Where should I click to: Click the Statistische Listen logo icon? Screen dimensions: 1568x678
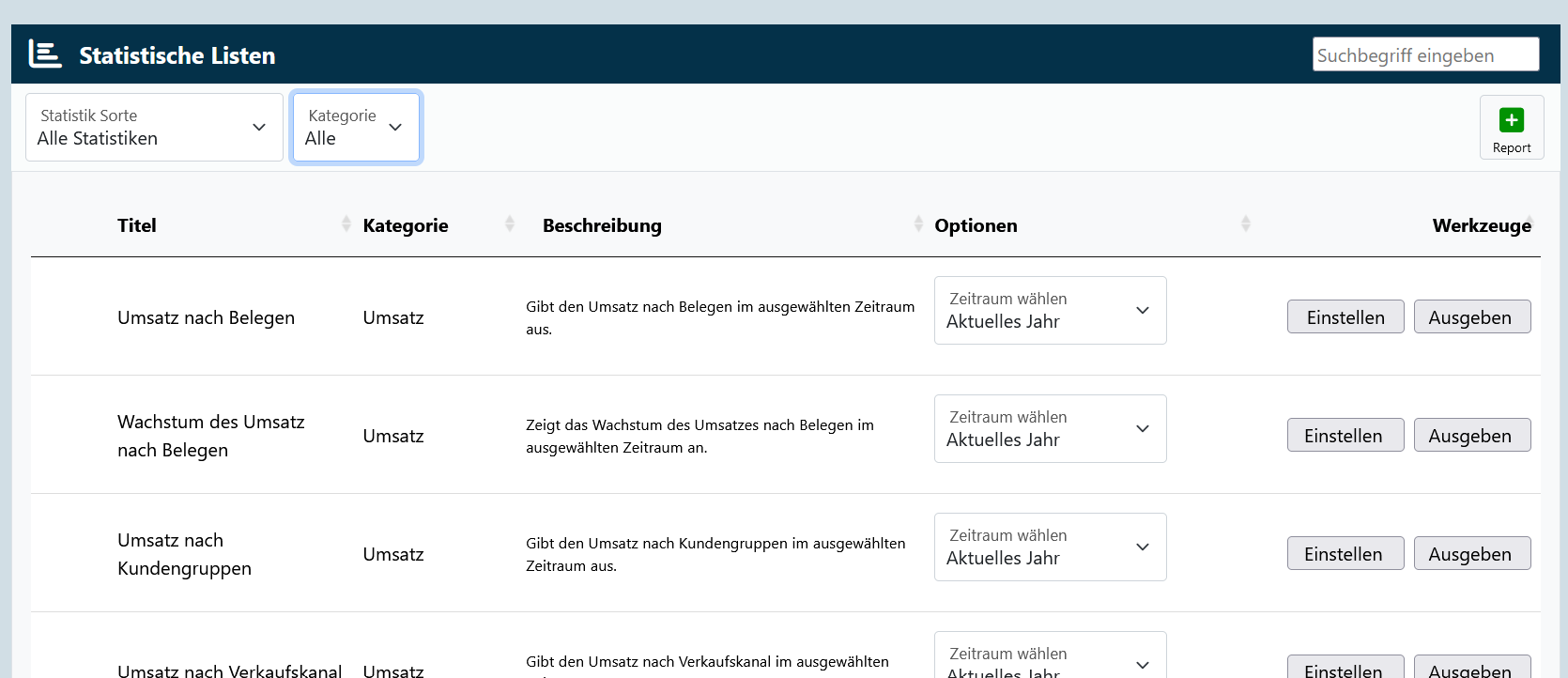tap(44, 54)
